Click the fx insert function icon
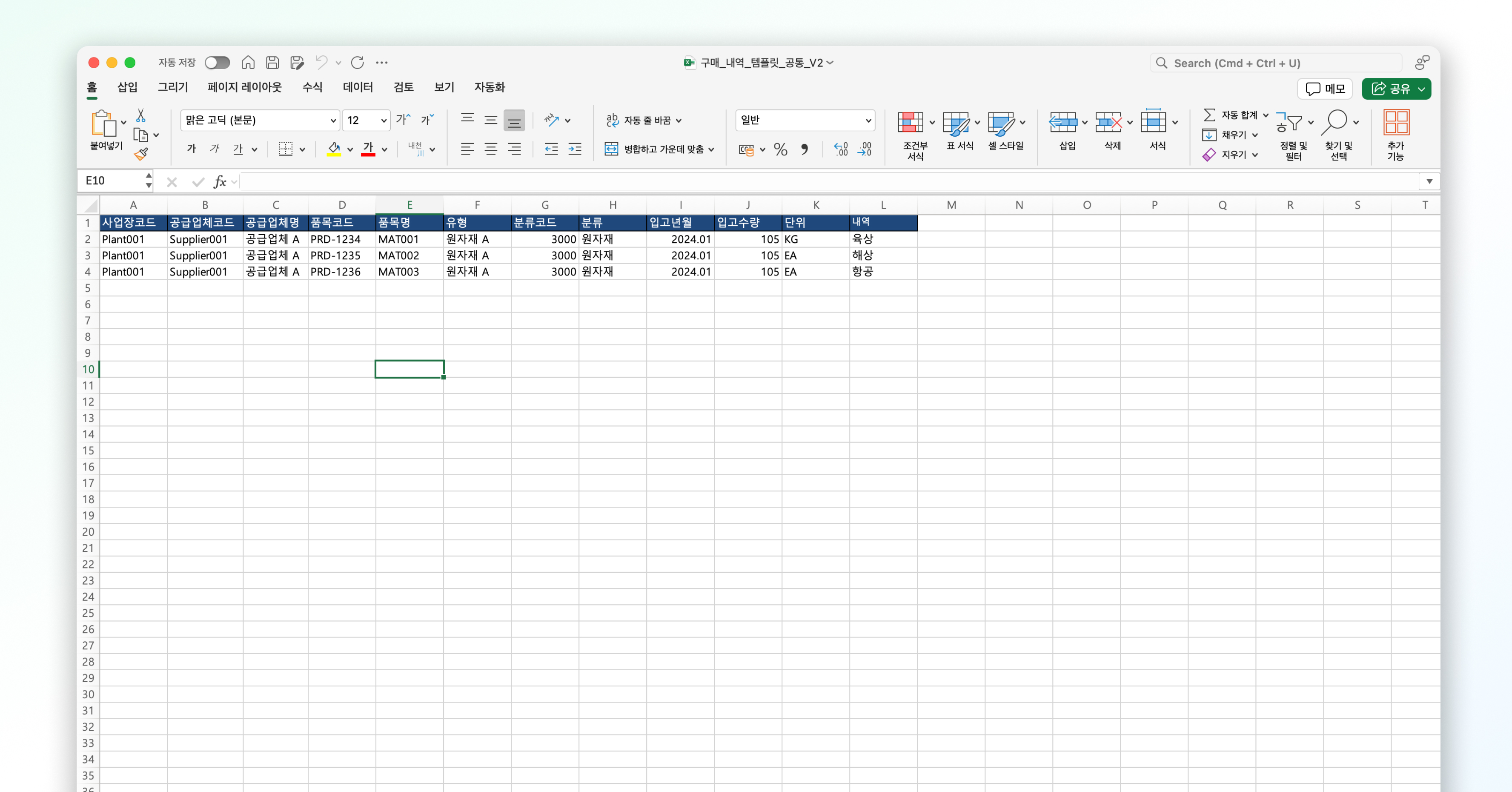 coord(220,181)
